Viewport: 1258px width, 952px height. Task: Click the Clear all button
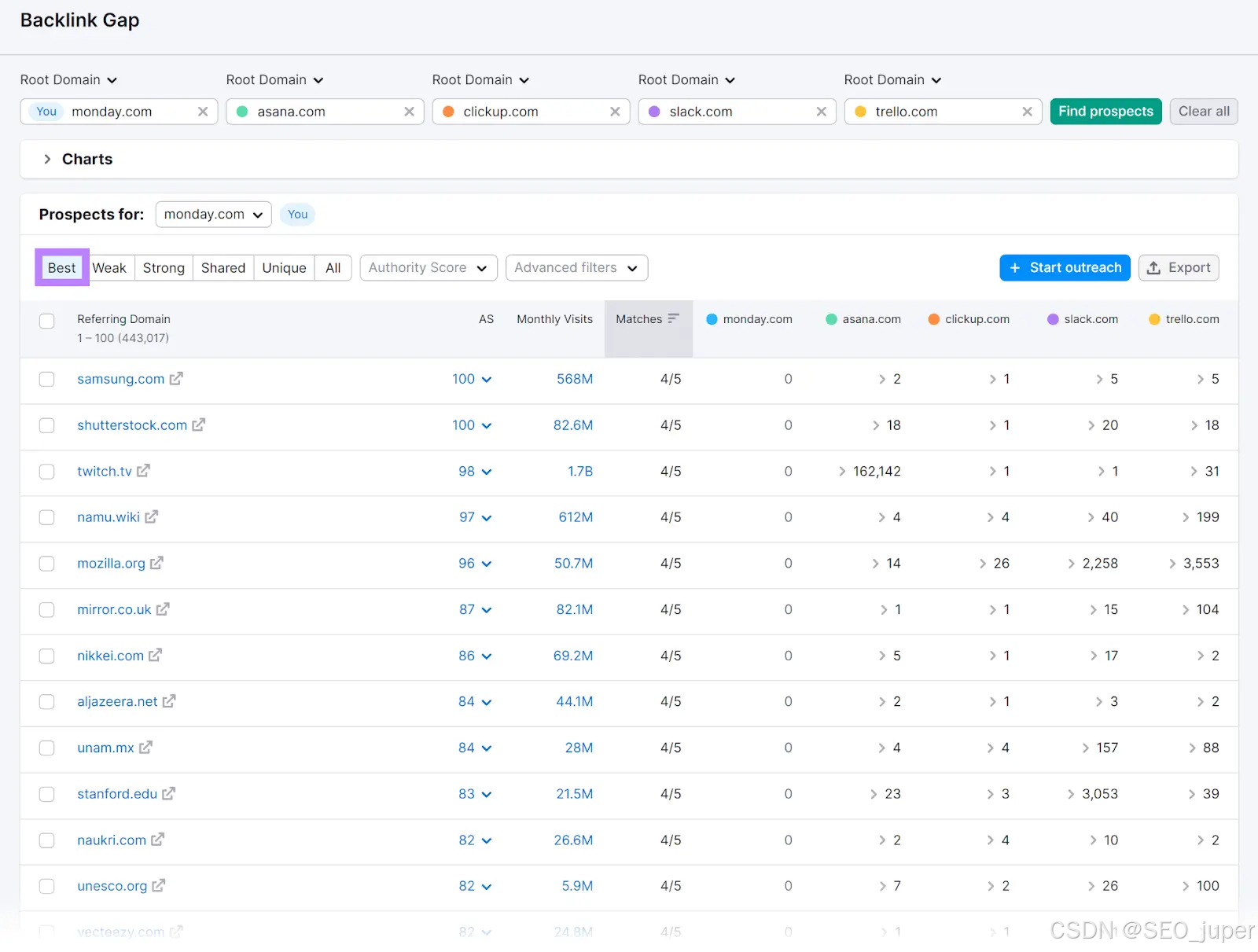coord(1204,112)
